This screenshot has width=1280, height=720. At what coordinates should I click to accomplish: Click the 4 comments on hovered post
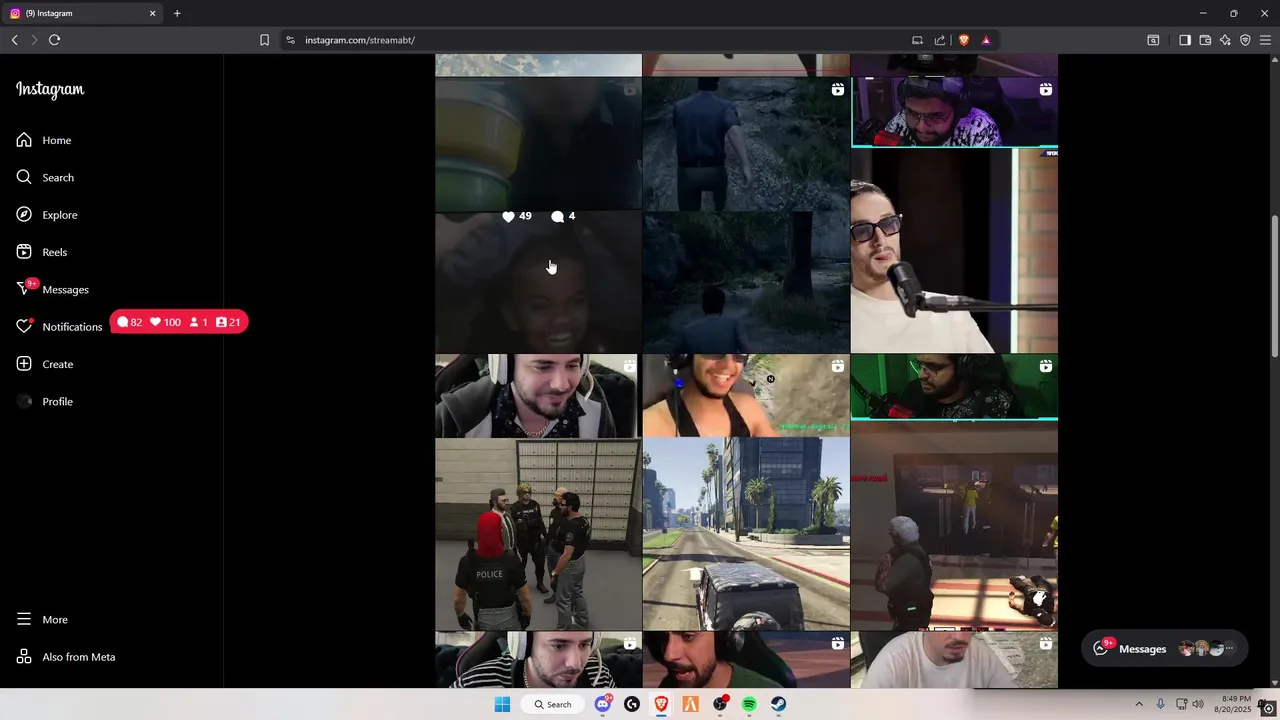click(x=564, y=216)
